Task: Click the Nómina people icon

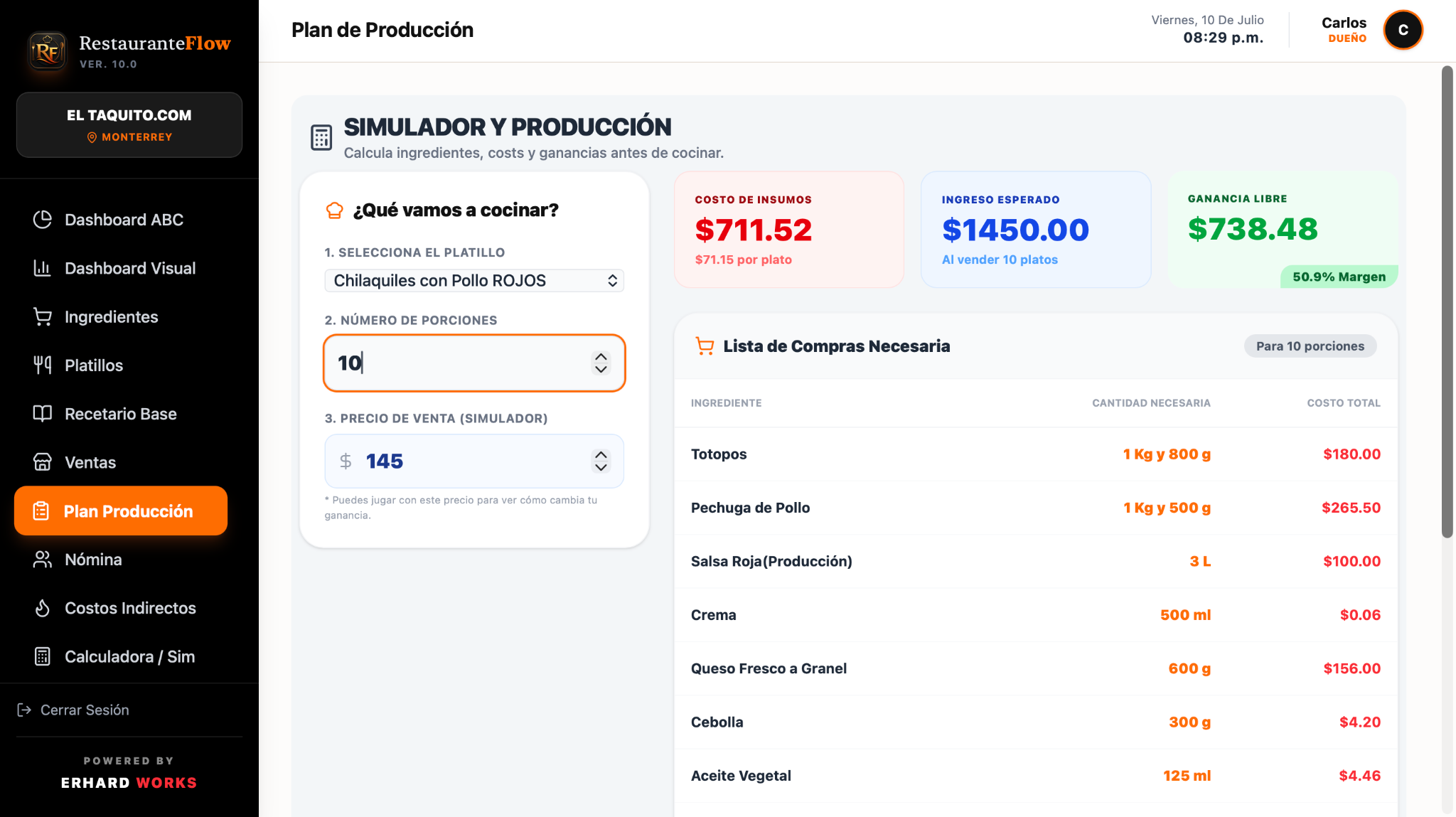Action: click(43, 560)
